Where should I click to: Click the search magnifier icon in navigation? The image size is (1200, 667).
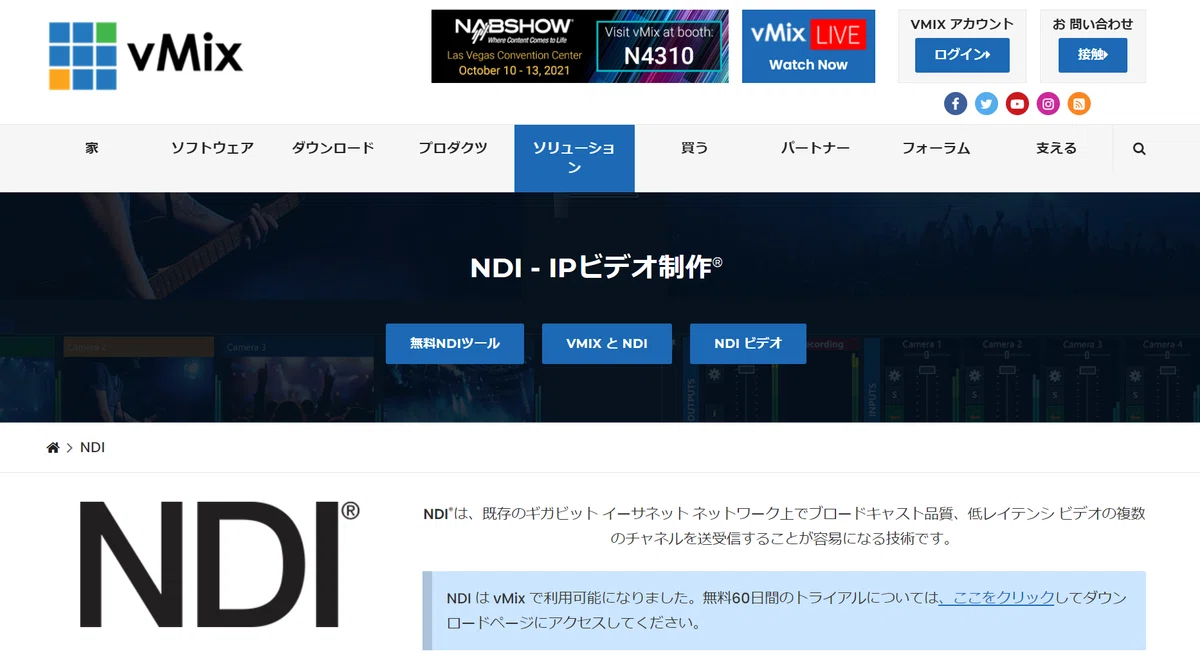pyautogui.click(x=1139, y=148)
